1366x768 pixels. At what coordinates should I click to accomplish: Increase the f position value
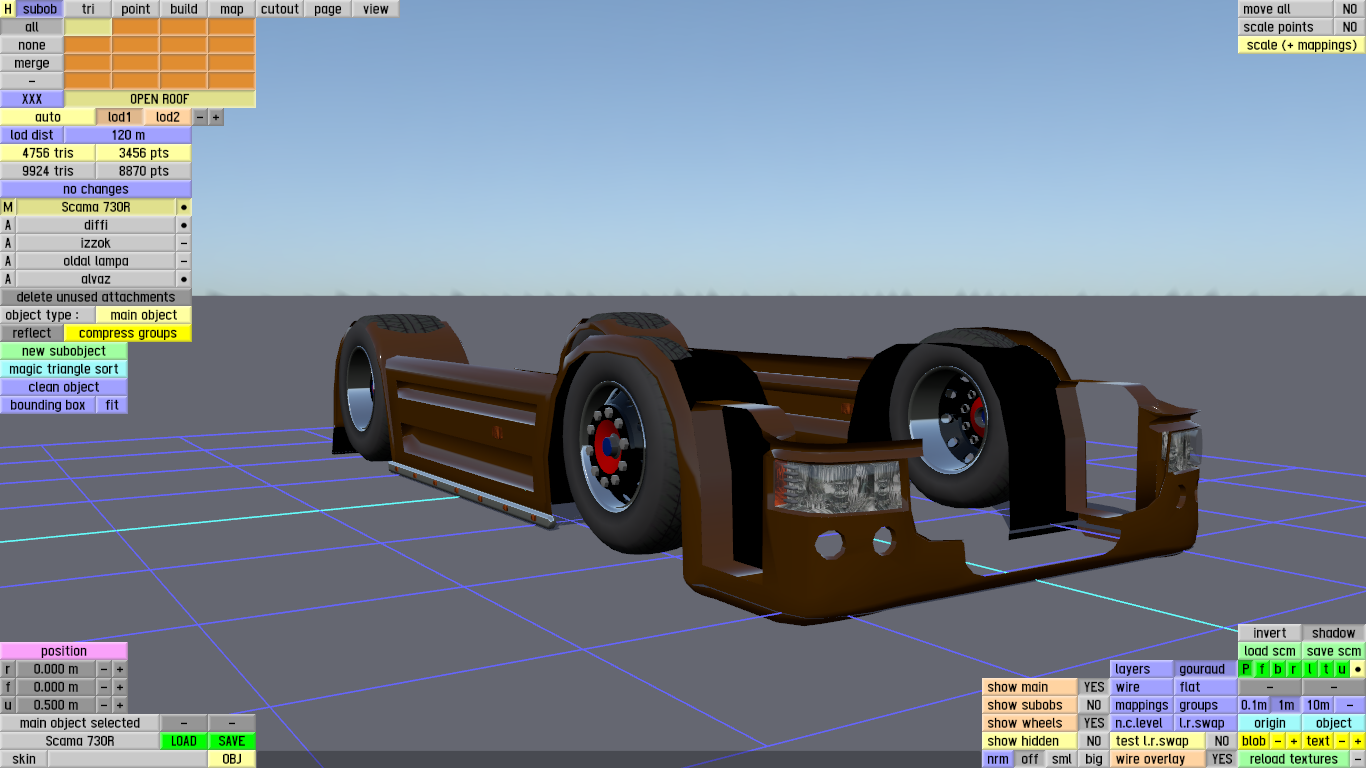pos(120,687)
